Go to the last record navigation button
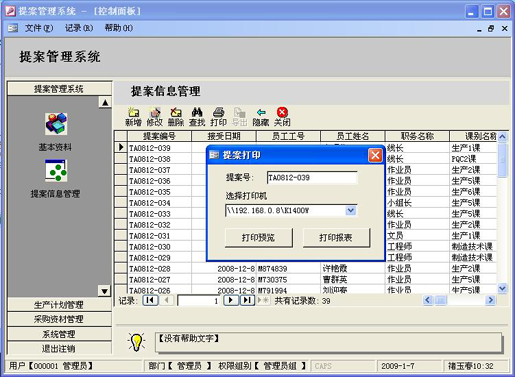The image size is (515, 377). pos(247,300)
